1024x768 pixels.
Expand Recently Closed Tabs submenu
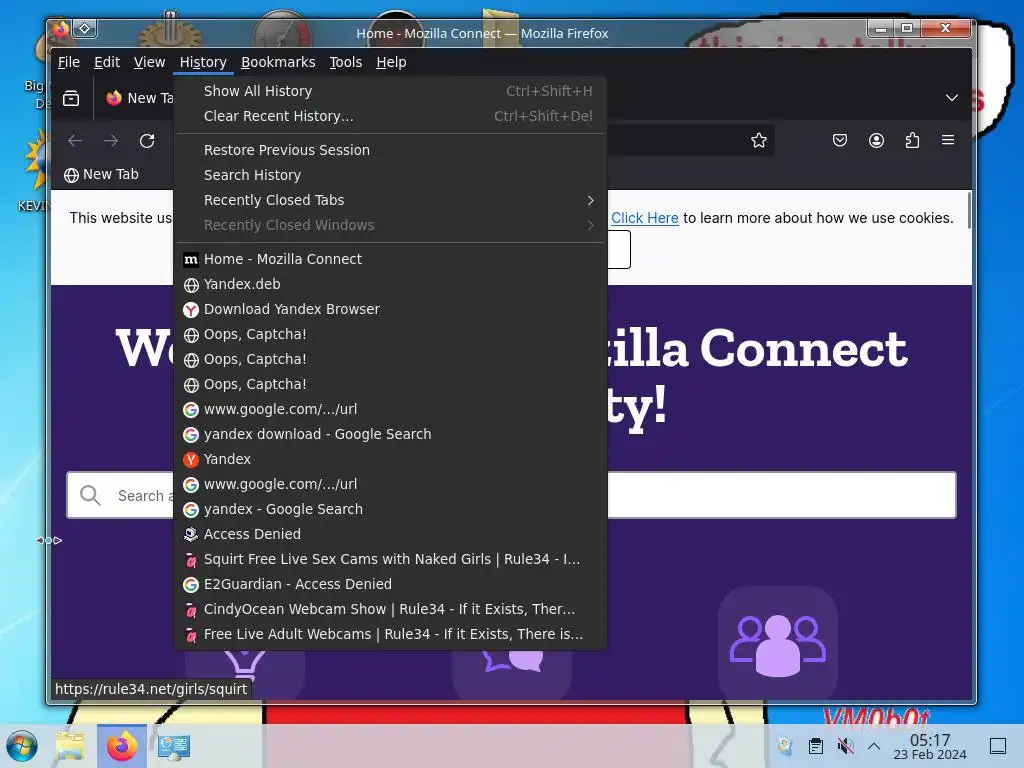click(391, 200)
